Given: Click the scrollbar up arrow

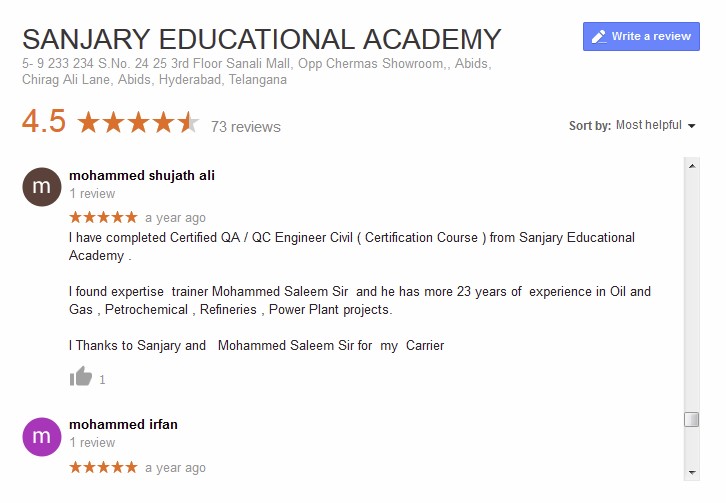Looking at the screenshot, I should 691,166.
